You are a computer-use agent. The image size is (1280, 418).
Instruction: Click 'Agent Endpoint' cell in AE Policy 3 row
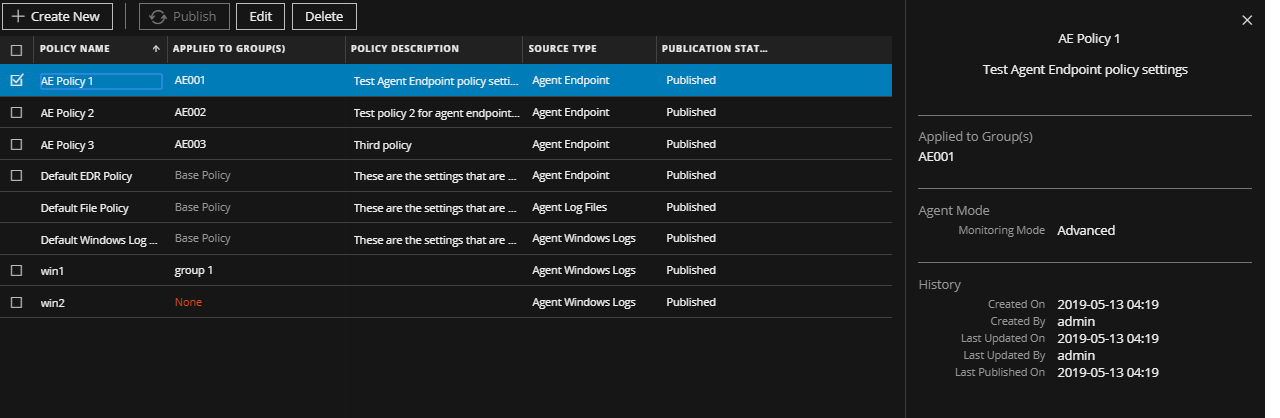pyautogui.click(x=571, y=144)
